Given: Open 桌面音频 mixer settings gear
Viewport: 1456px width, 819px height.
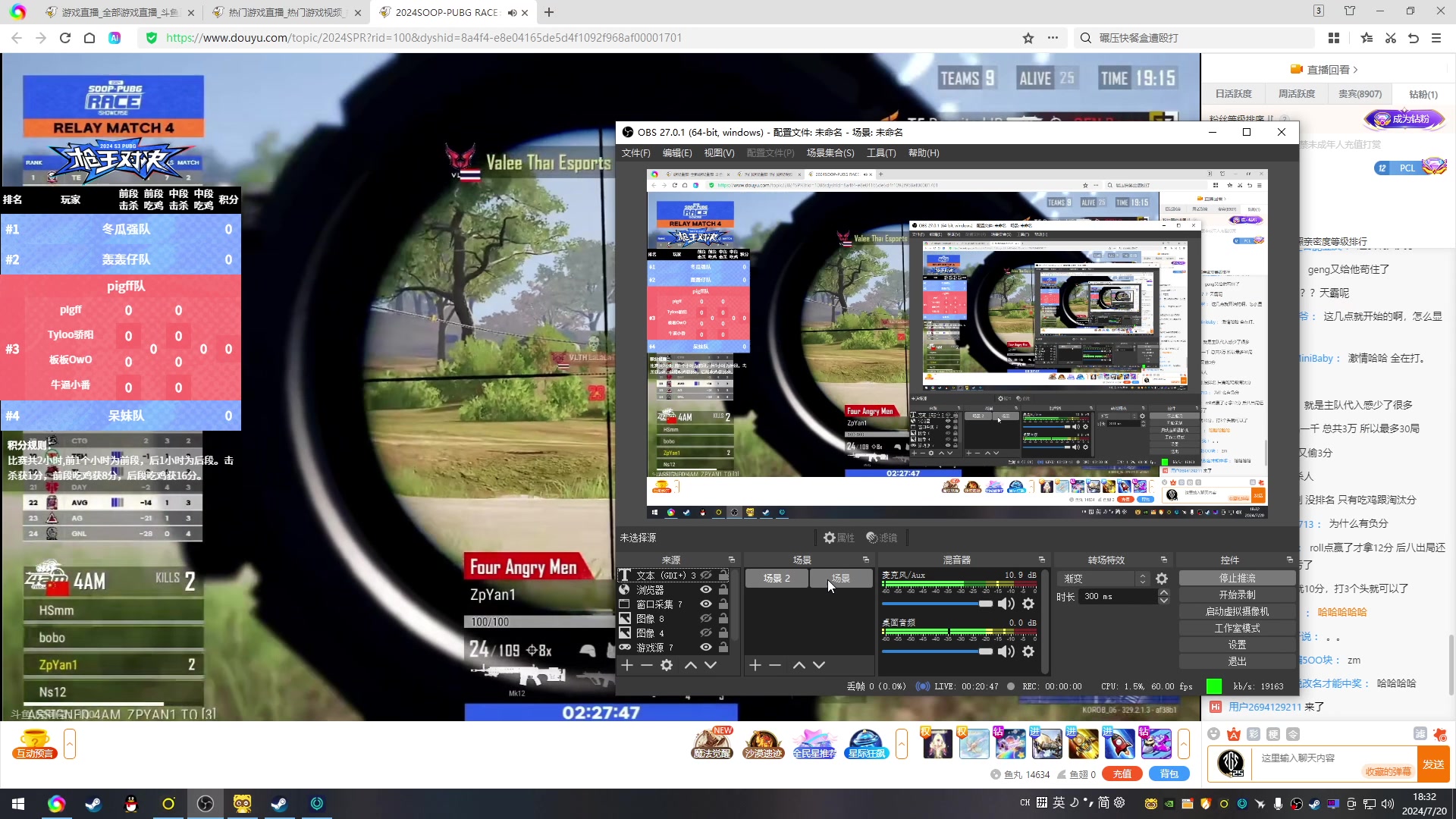Looking at the screenshot, I should click(x=1028, y=651).
